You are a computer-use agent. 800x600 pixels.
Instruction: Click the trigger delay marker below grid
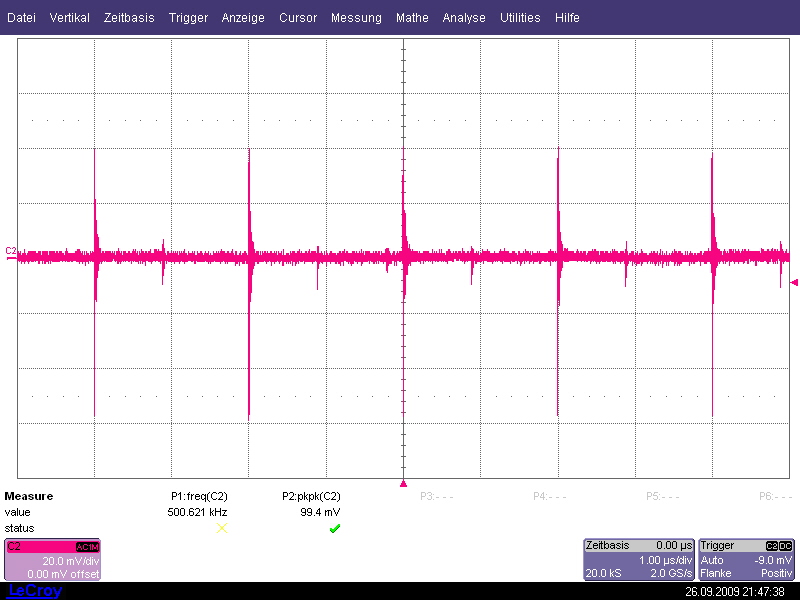403,484
